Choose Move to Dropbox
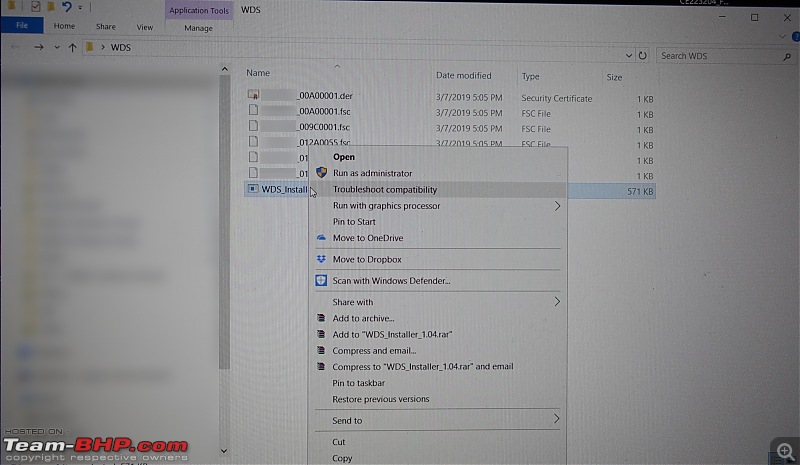 pyautogui.click(x=367, y=259)
